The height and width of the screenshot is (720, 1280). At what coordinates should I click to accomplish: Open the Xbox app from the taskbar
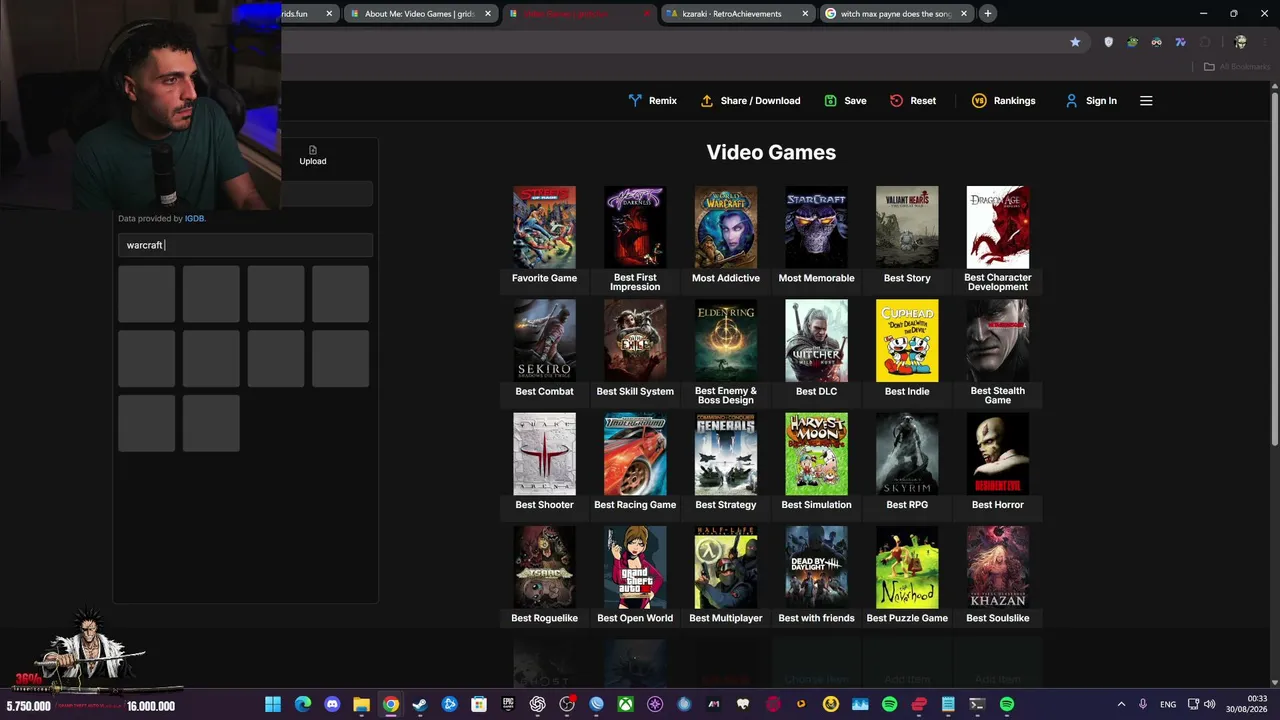point(626,704)
